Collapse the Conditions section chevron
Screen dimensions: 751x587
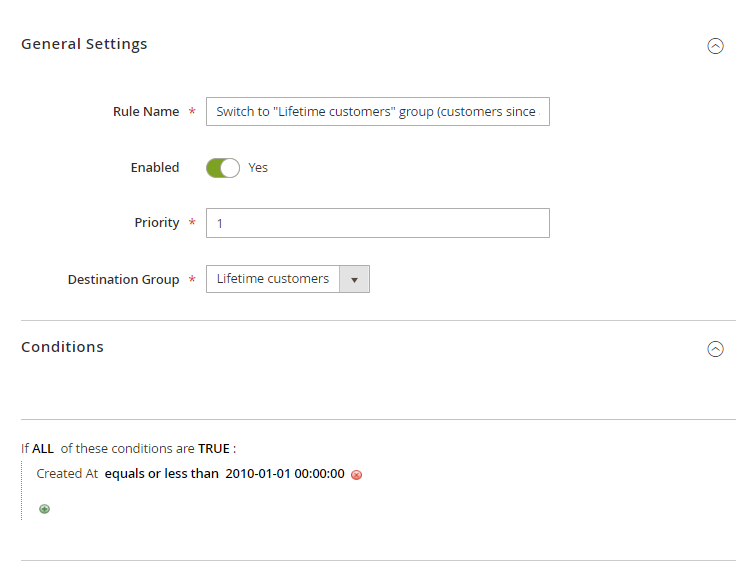pyautogui.click(x=715, y=349)
